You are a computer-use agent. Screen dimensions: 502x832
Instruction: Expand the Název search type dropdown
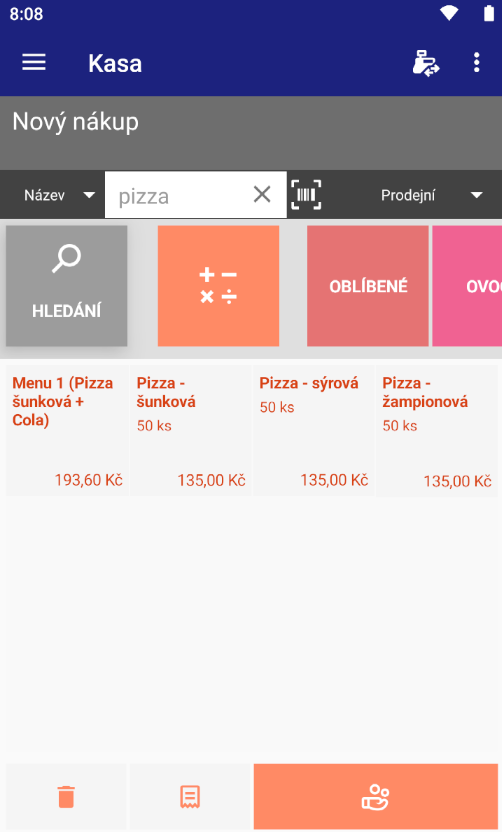(x=58, y=195)
